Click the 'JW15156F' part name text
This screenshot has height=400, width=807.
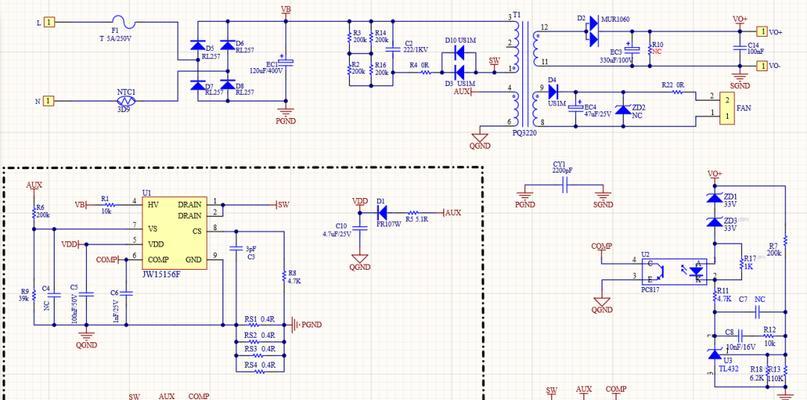point(162,274)
